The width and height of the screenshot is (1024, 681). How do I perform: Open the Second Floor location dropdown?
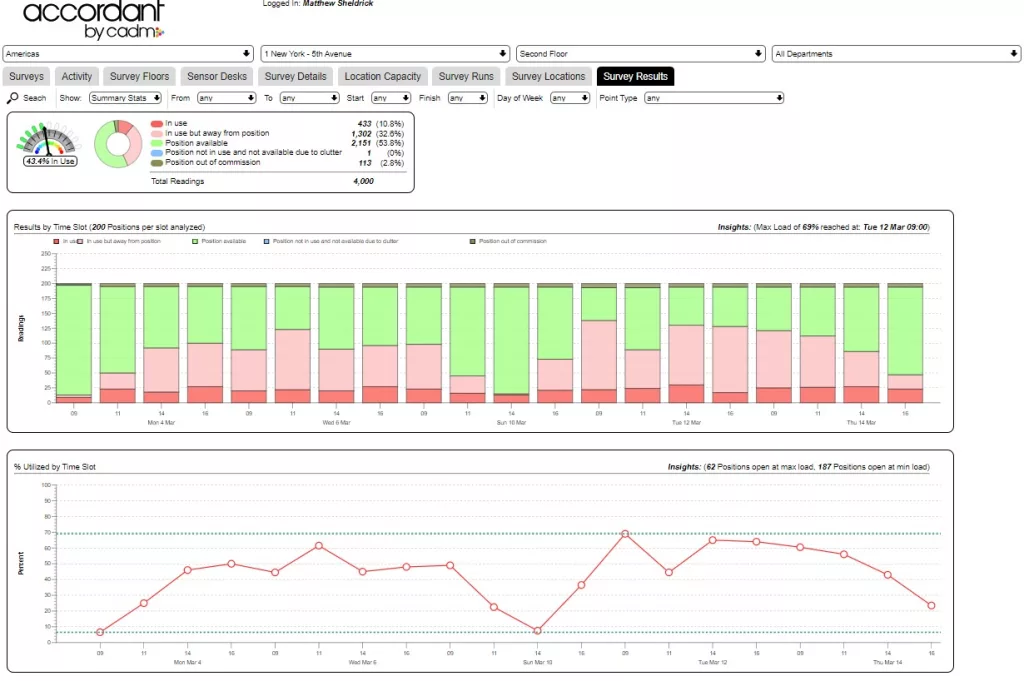(640, 53)
